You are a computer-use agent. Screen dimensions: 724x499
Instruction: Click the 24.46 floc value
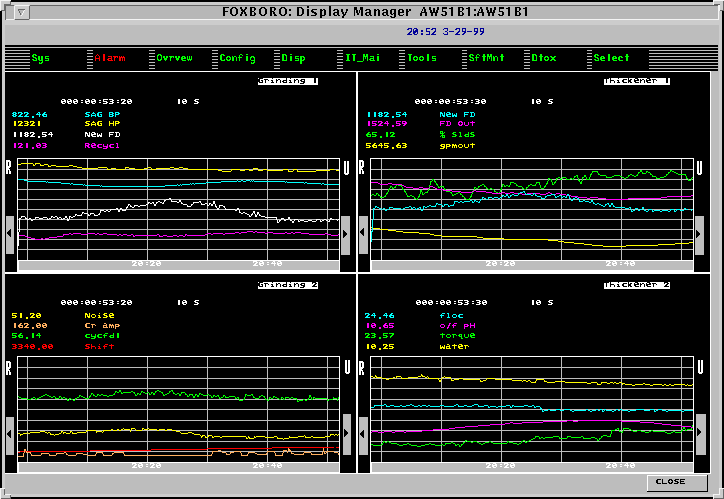380,316
